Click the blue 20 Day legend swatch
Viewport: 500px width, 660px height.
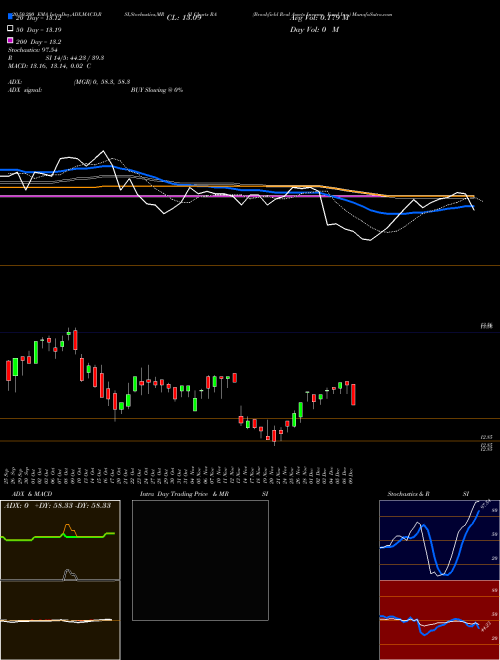pos(10,17)
